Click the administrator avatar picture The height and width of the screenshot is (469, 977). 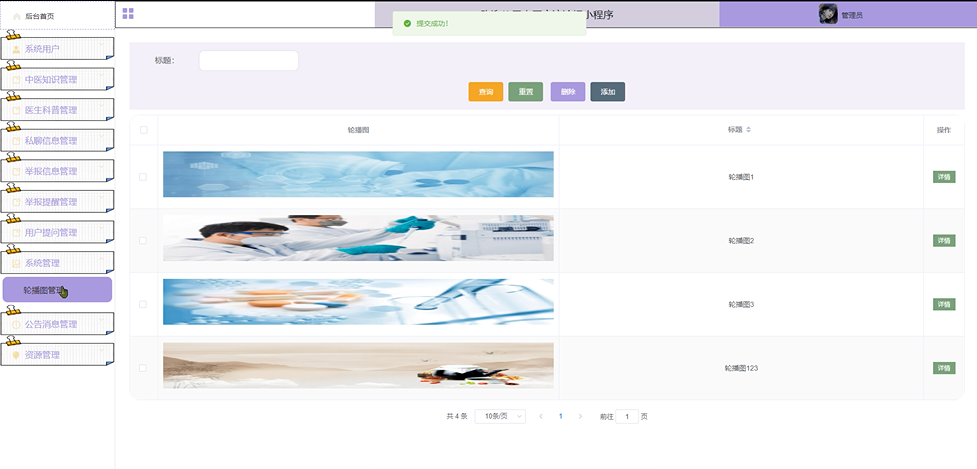click(x=828, y=14)
